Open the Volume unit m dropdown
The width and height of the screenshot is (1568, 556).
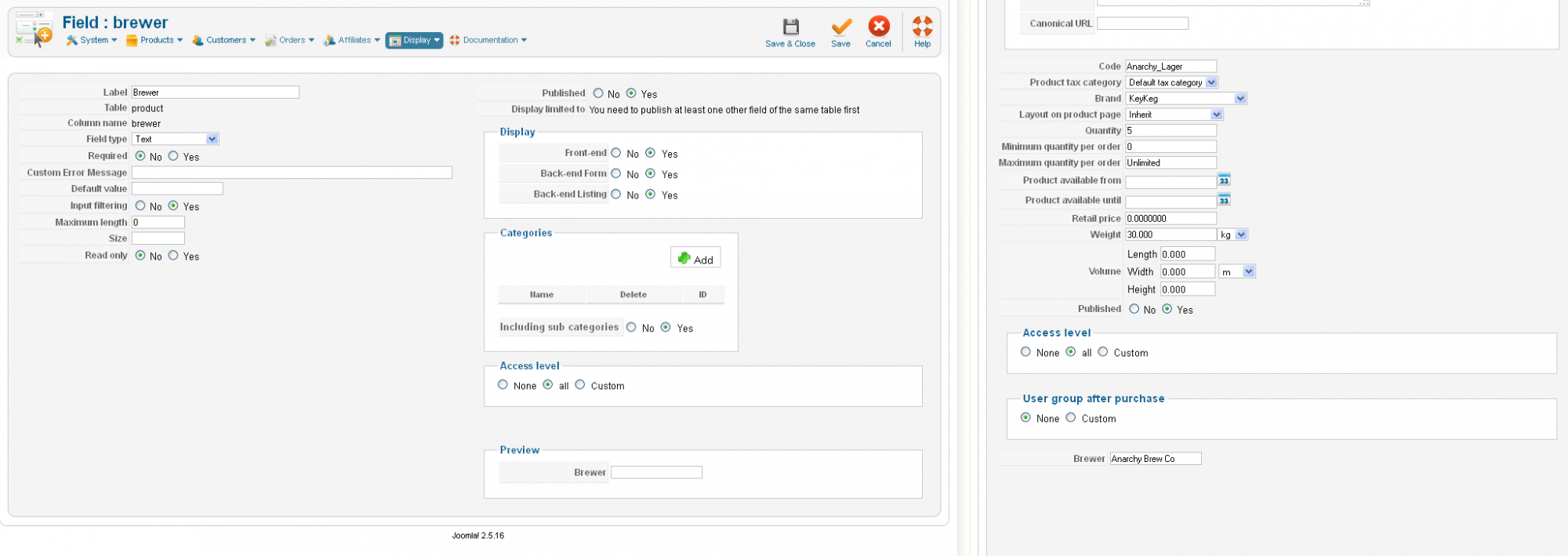[x=1237, y=271]
